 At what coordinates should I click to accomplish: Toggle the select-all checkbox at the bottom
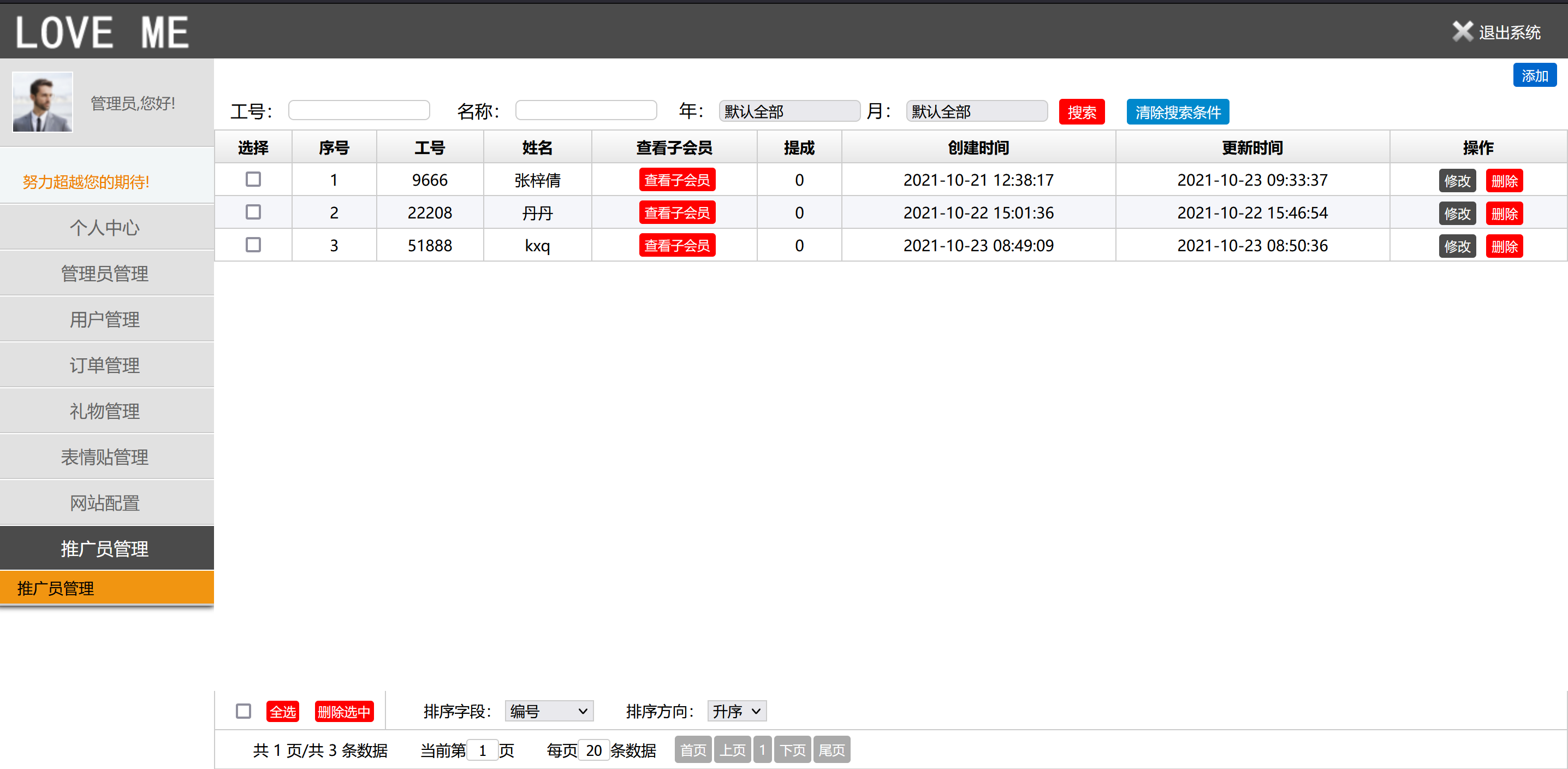coord(243,711)
